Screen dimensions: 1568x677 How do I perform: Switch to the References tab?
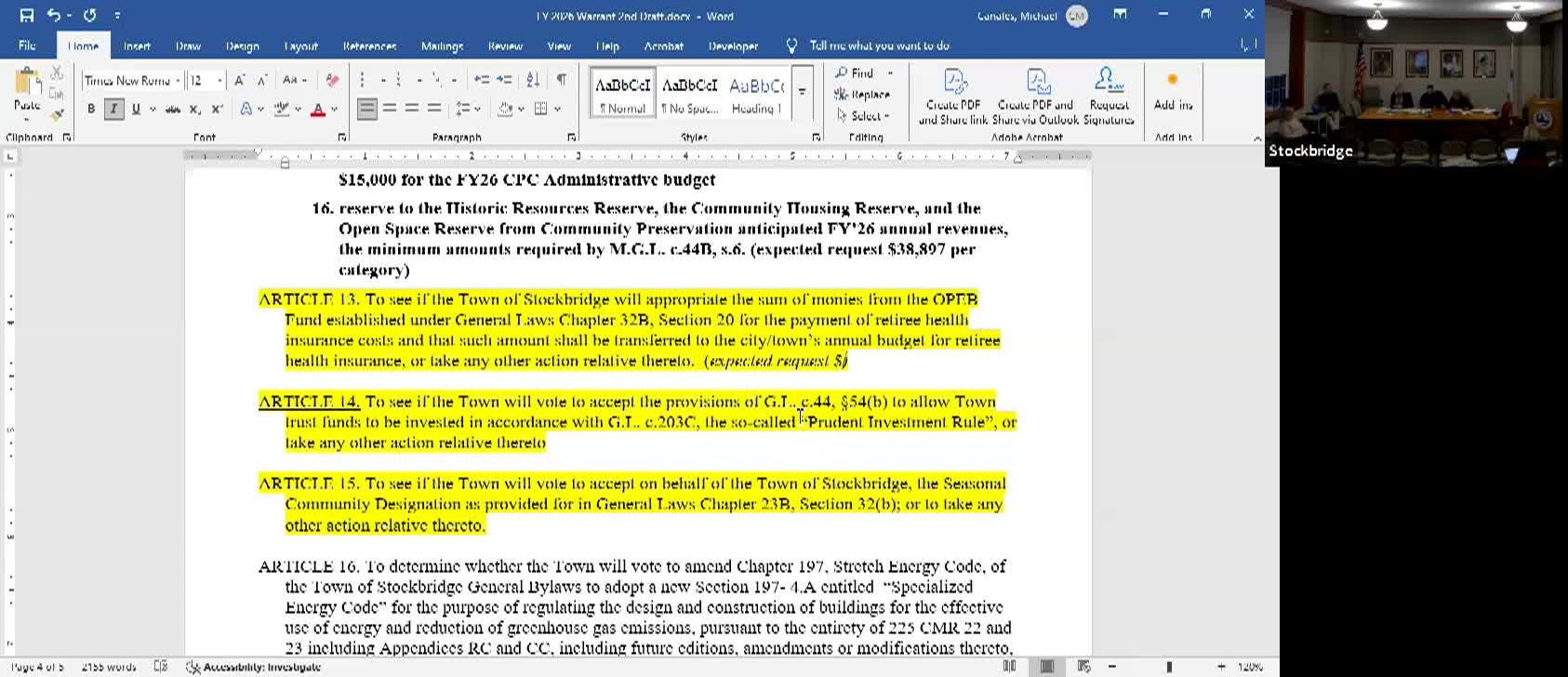[x=369, y=46]
